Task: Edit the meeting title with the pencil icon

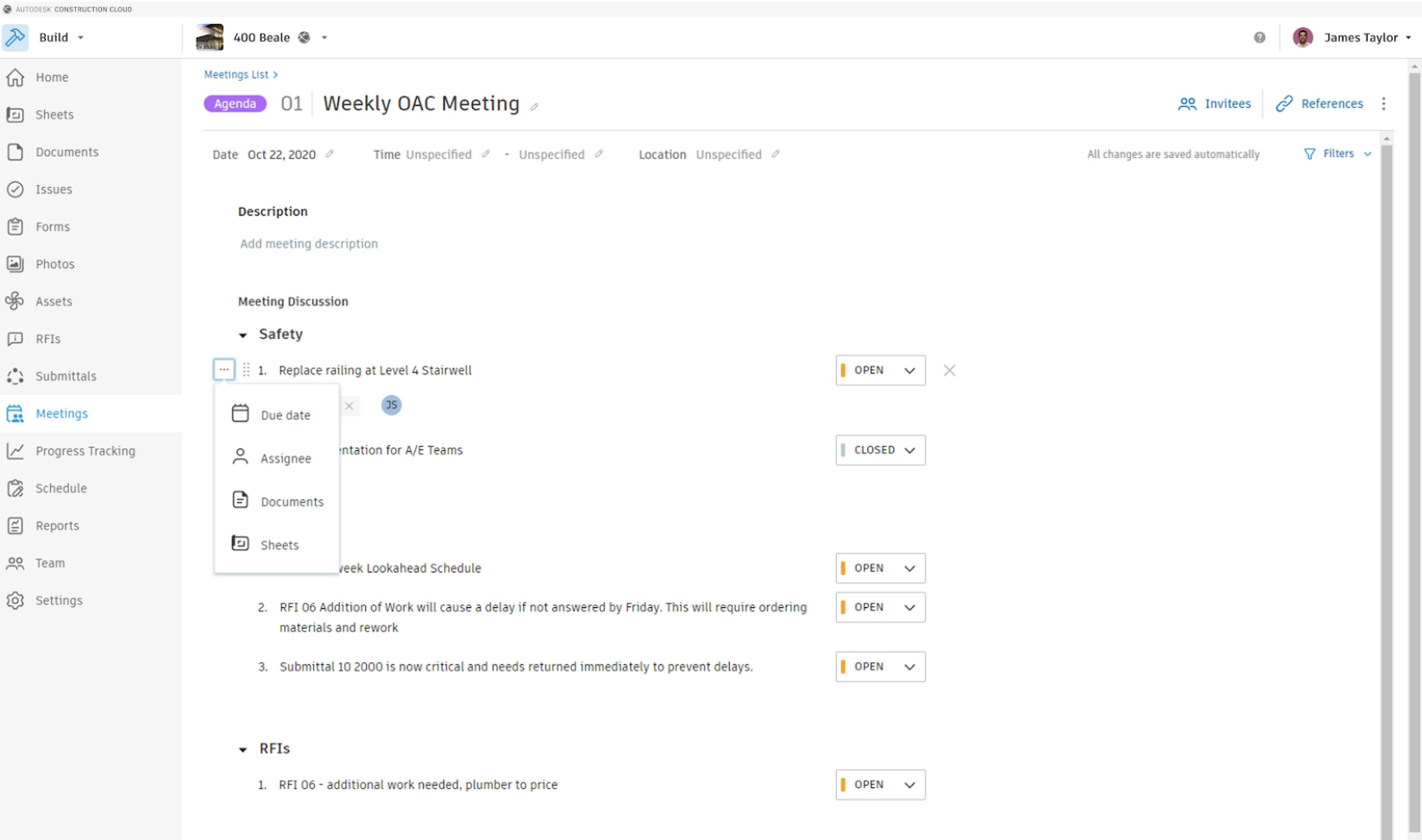Action: click(x=534, y=107)
